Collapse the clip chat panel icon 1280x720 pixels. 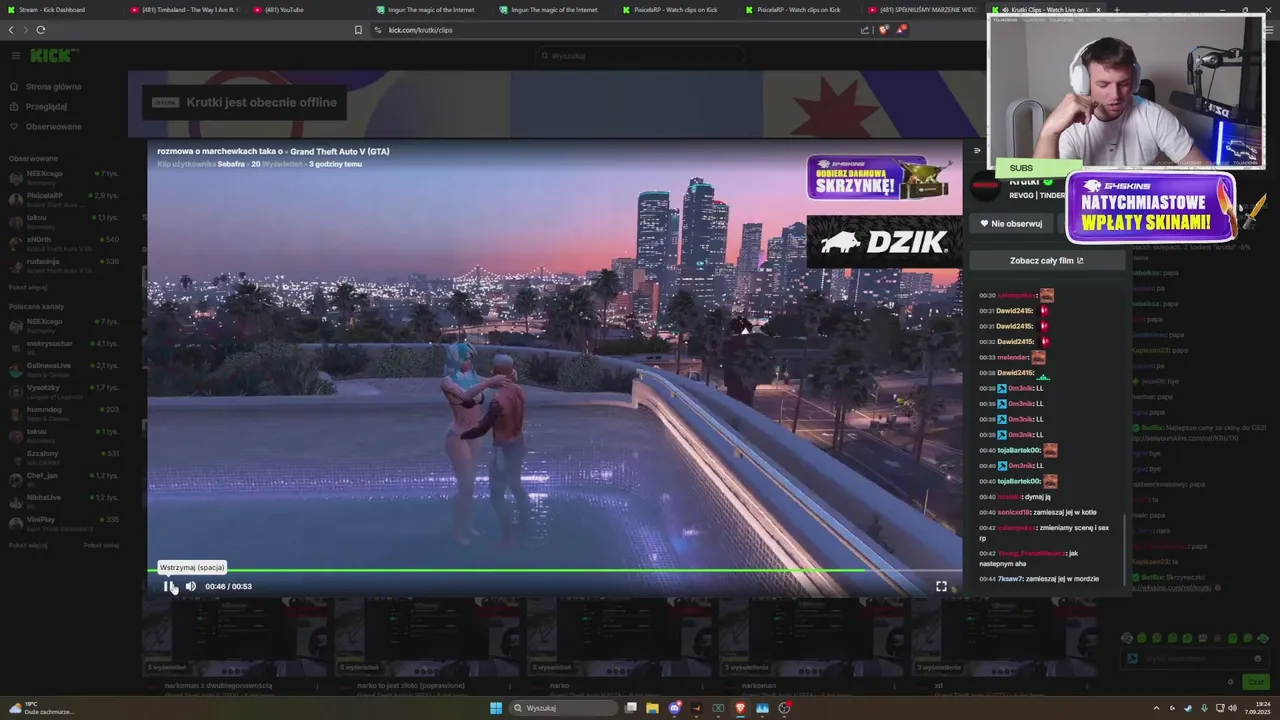click(977, 151)
